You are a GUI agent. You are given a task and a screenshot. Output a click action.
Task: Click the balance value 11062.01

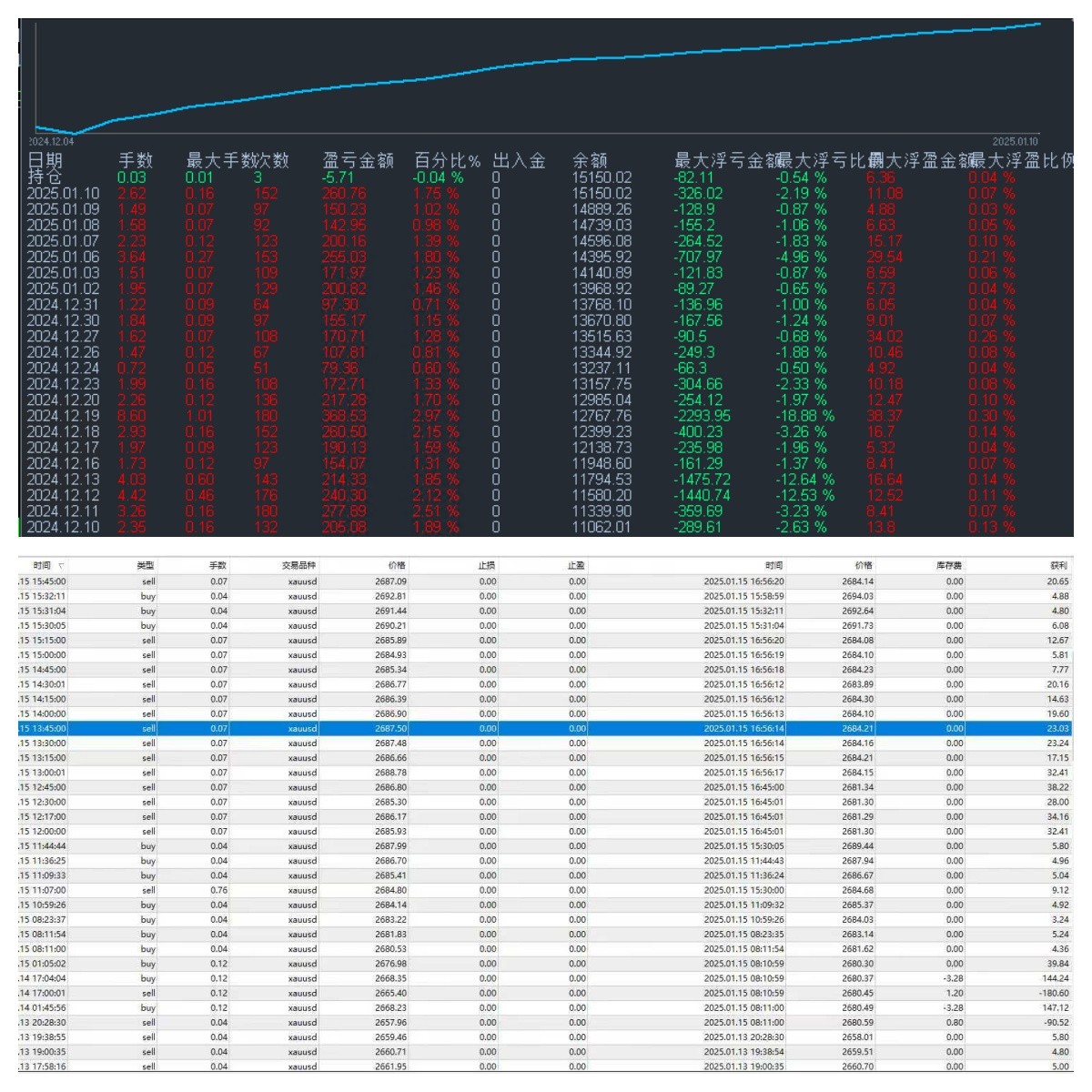[x=602, y=527]
